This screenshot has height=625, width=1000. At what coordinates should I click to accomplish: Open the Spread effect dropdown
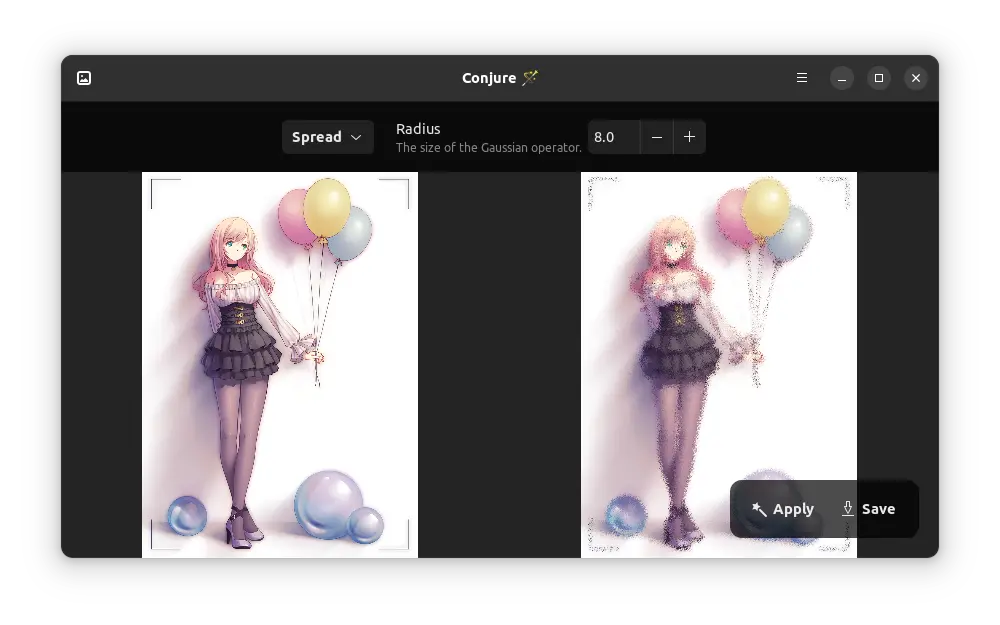point(327,137)
